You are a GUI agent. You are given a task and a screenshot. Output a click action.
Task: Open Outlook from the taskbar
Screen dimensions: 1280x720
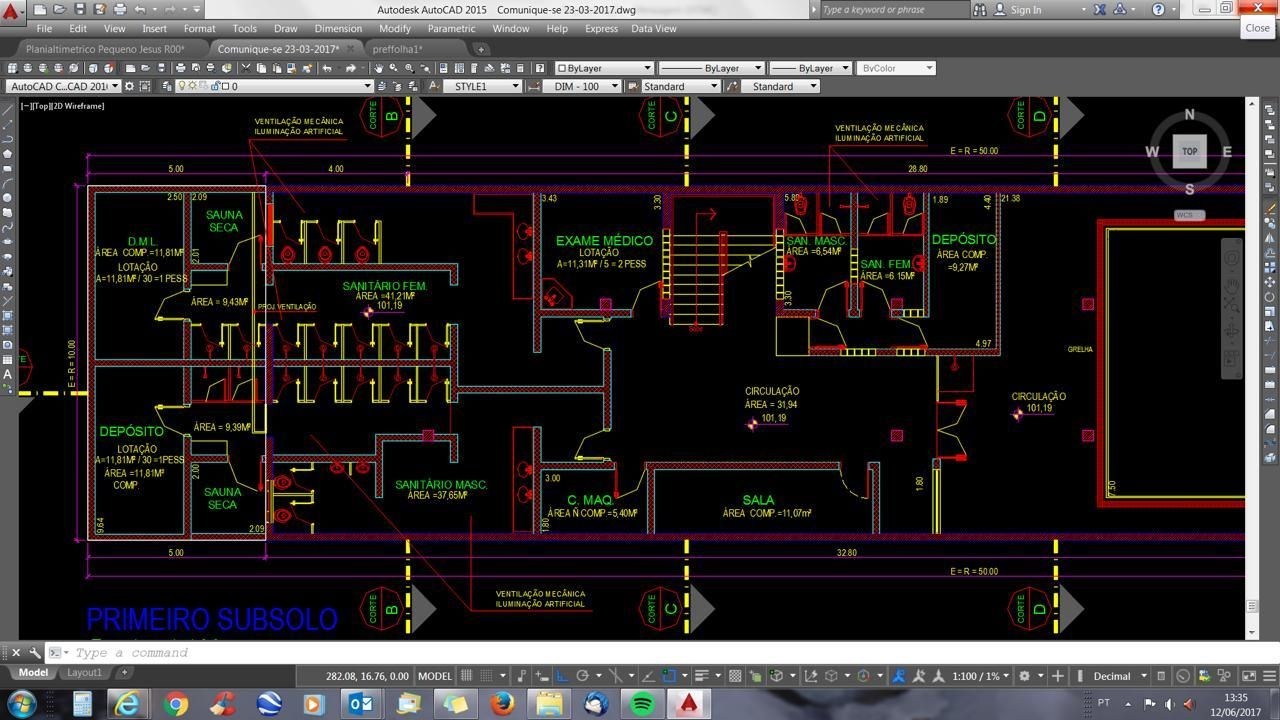click(x=361, y=704)
